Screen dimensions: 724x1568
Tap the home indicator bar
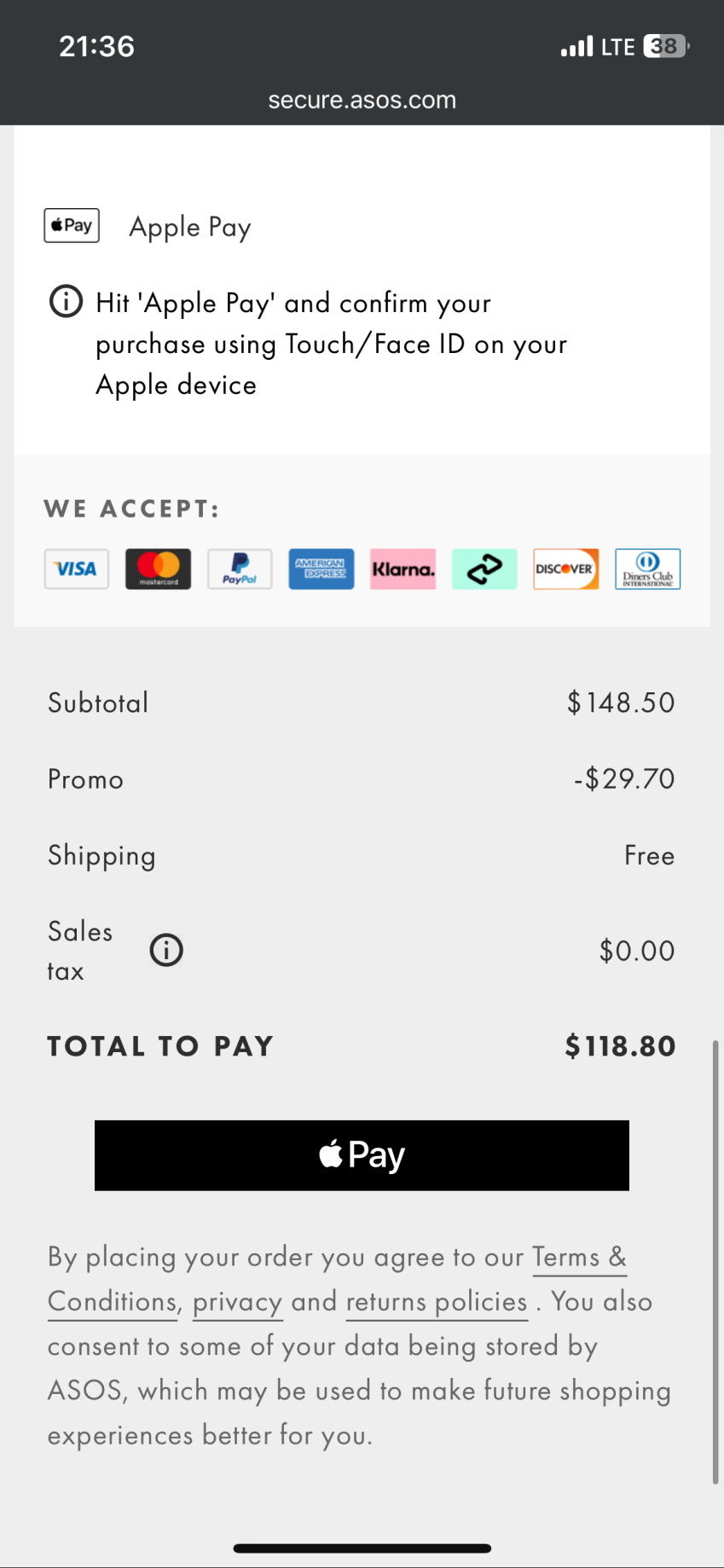tap(362, 1548)
